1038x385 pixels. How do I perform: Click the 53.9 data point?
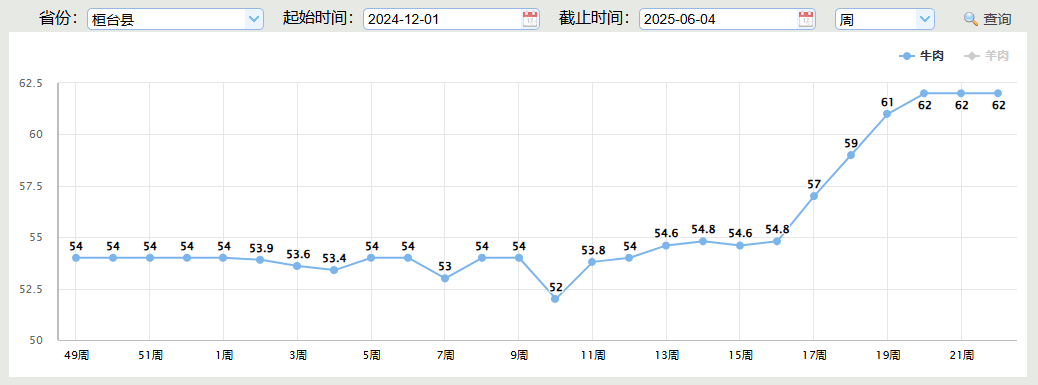[x=260, y=260]
